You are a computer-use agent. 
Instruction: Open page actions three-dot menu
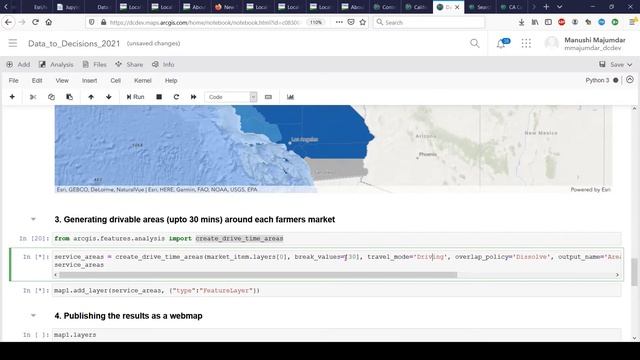(339, 22)
